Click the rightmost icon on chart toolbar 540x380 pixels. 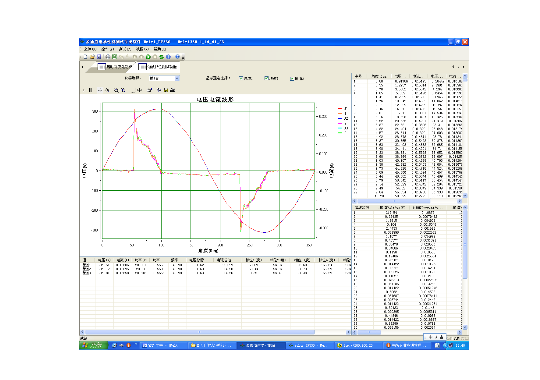[x=172, y=90]
